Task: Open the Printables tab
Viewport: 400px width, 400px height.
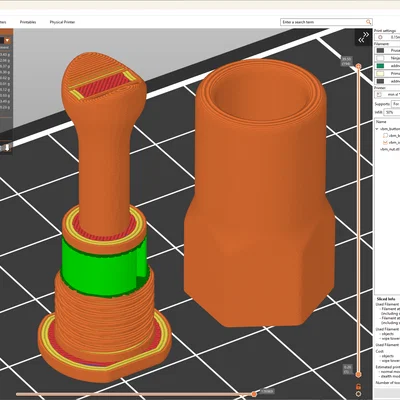Action: coord(28,22)
